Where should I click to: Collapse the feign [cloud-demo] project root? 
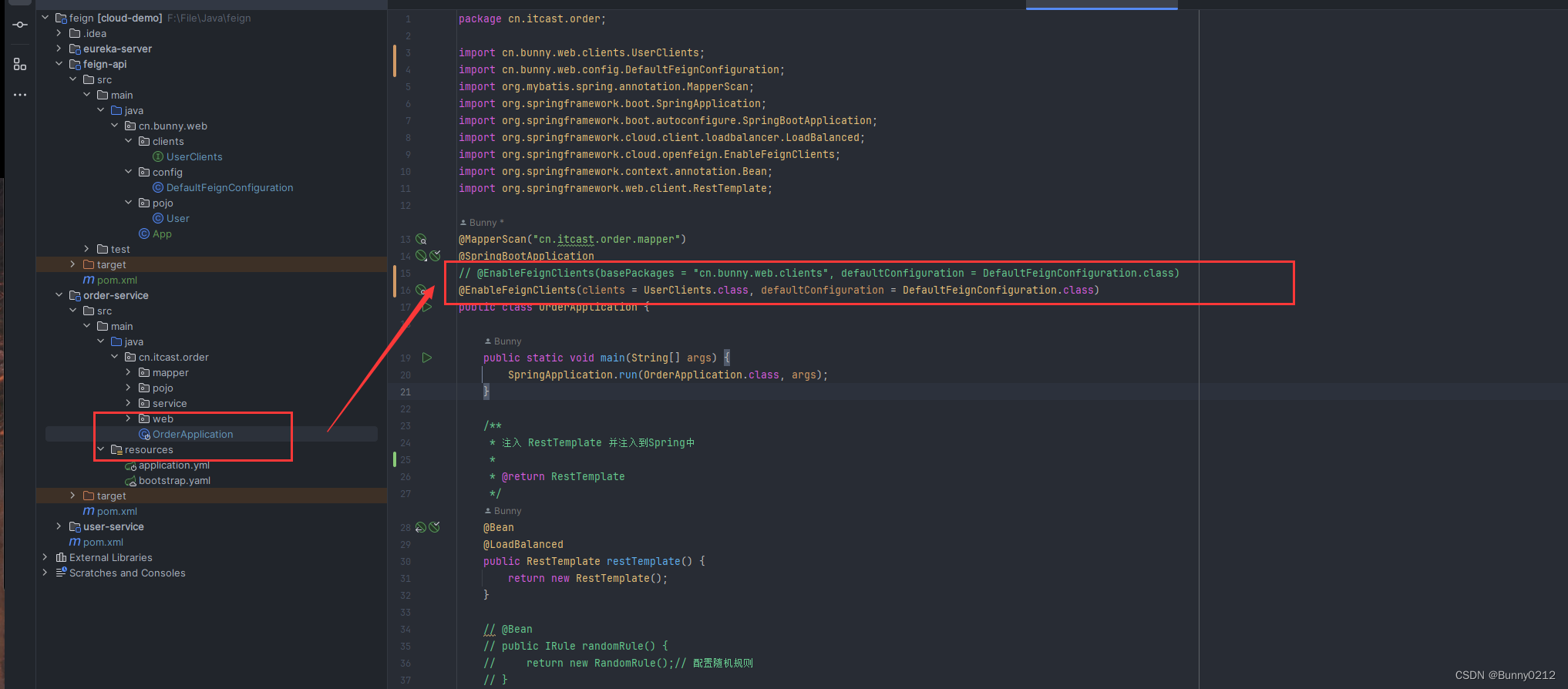pyautogui.click(x=45, y=17)
